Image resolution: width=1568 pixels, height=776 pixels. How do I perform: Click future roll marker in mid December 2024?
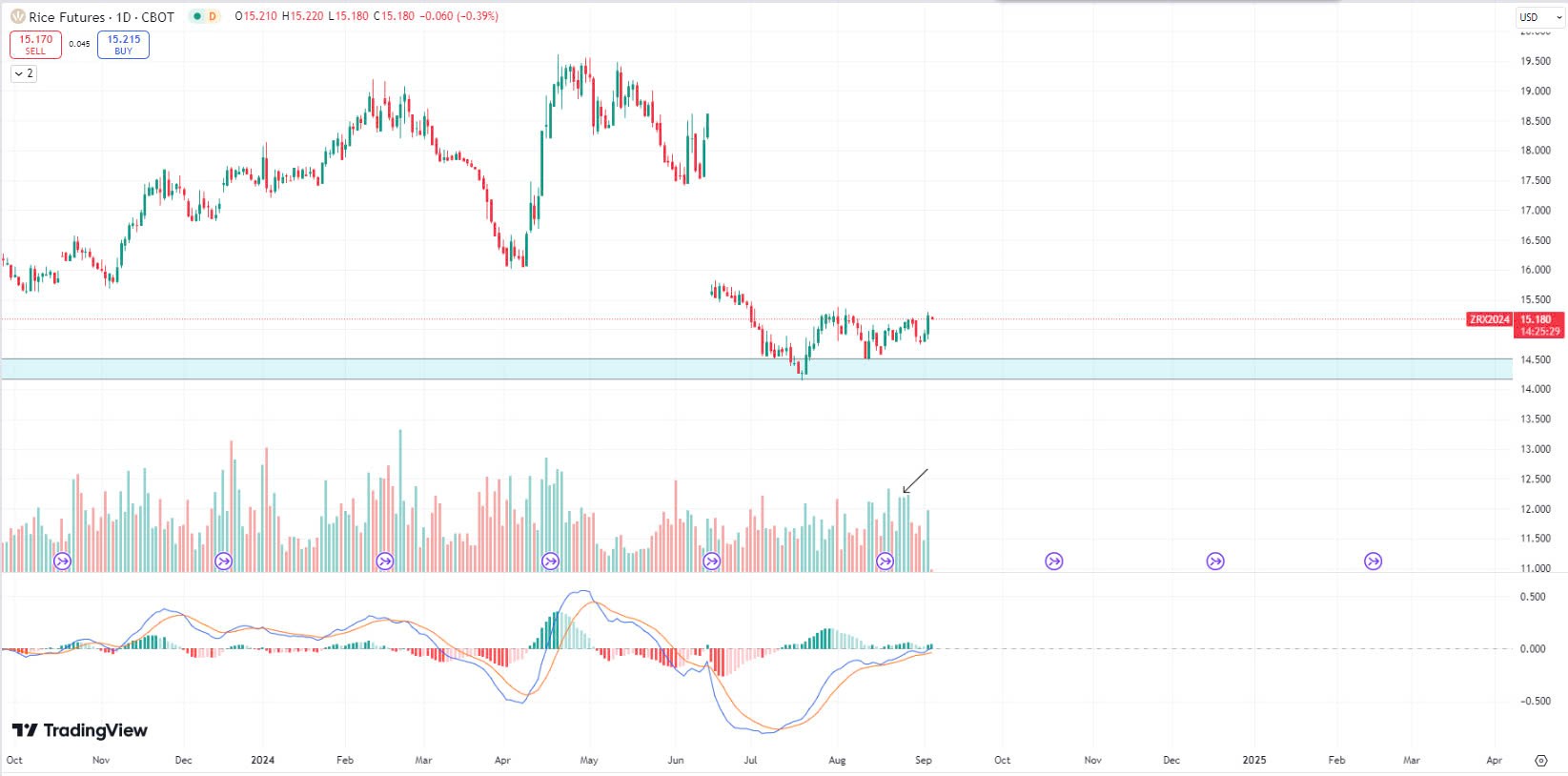pos(1215,562)
